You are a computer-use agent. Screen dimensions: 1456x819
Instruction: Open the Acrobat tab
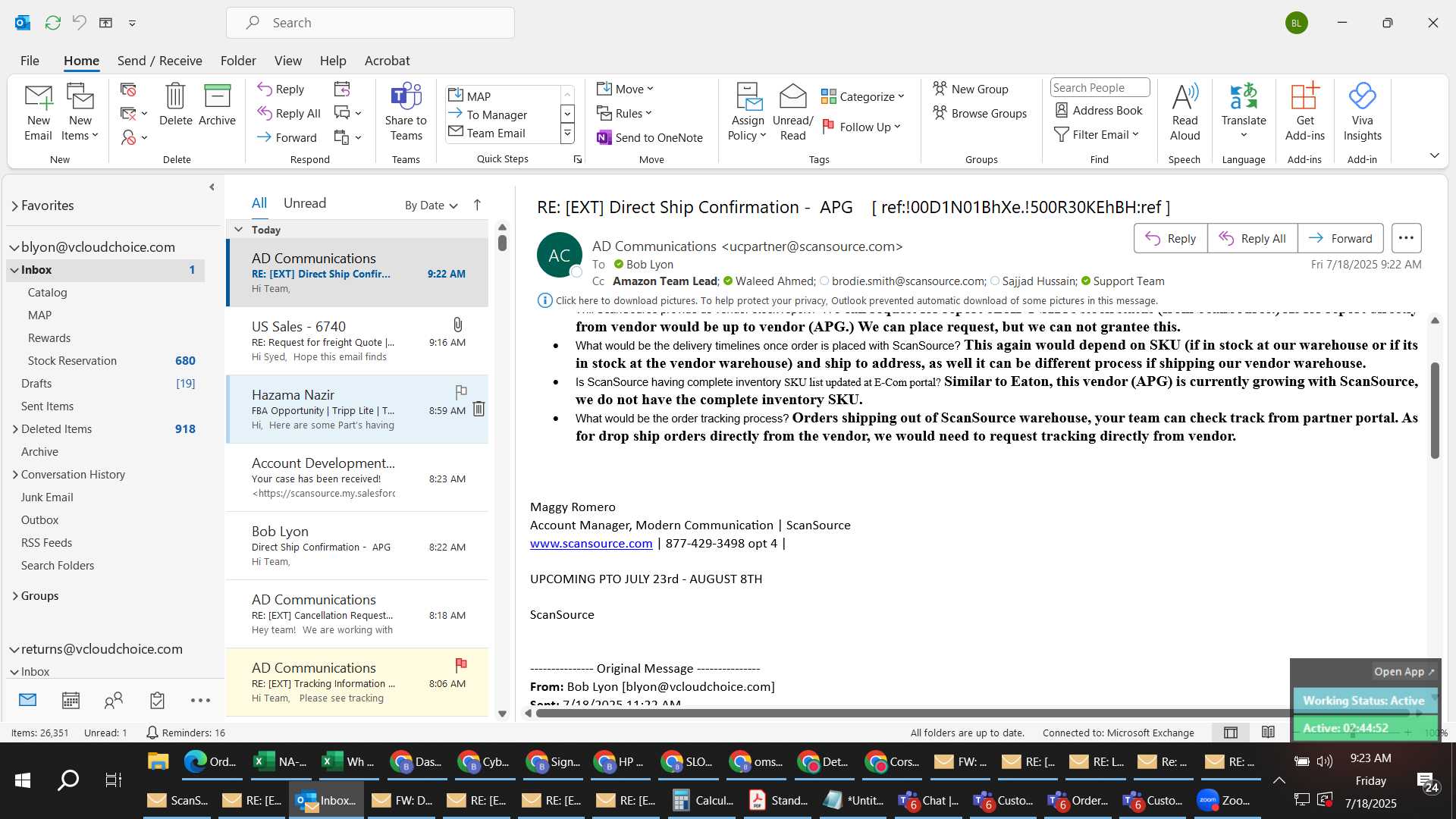click(387, 61)
